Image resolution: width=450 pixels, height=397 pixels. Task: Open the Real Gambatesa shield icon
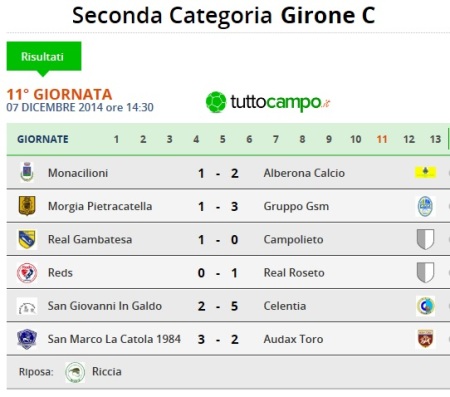pyautogui.click(x=27, y=239)
